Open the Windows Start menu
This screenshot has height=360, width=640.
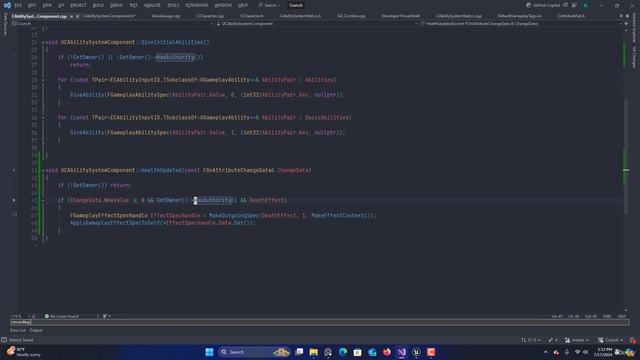tap(209, 352)
